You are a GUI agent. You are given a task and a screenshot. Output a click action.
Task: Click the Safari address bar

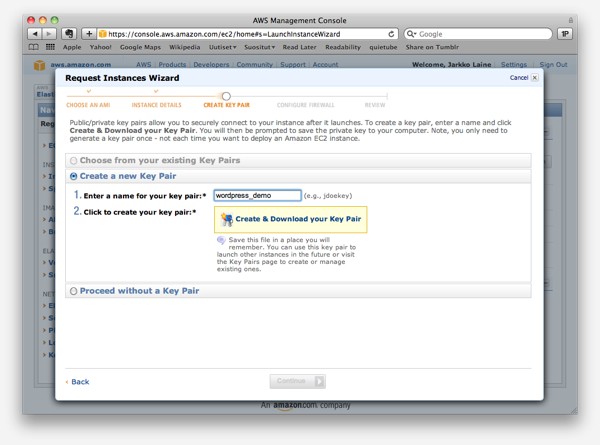coord(248,34)
